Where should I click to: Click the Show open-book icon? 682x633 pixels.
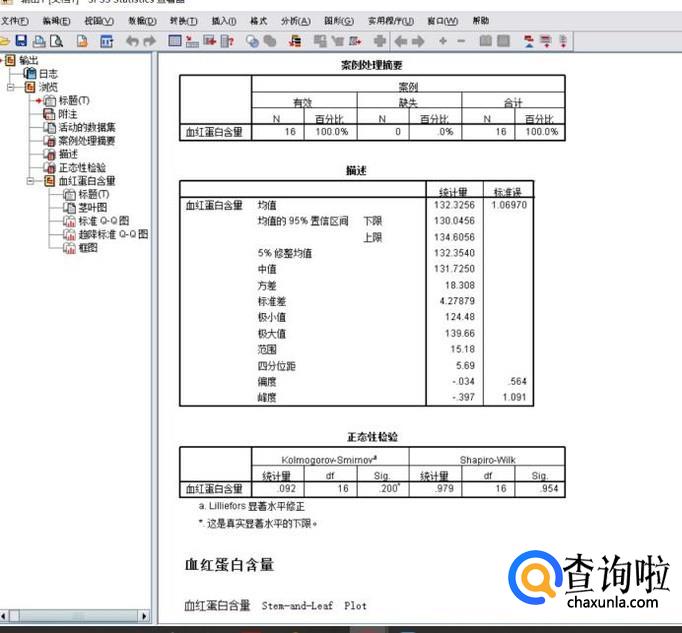pyautogui.click(x=485, y=41)
